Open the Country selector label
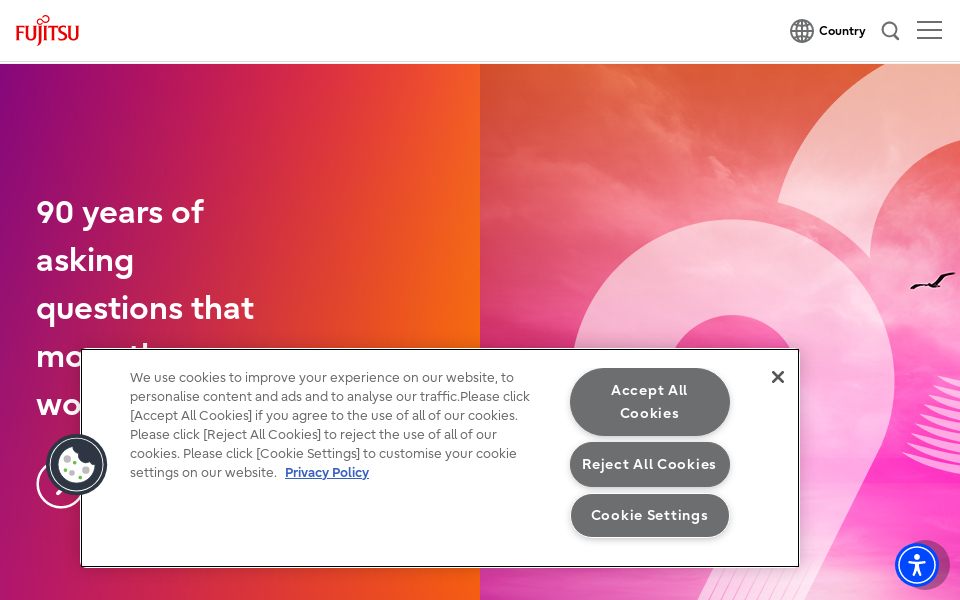 (x=842, y=31)
